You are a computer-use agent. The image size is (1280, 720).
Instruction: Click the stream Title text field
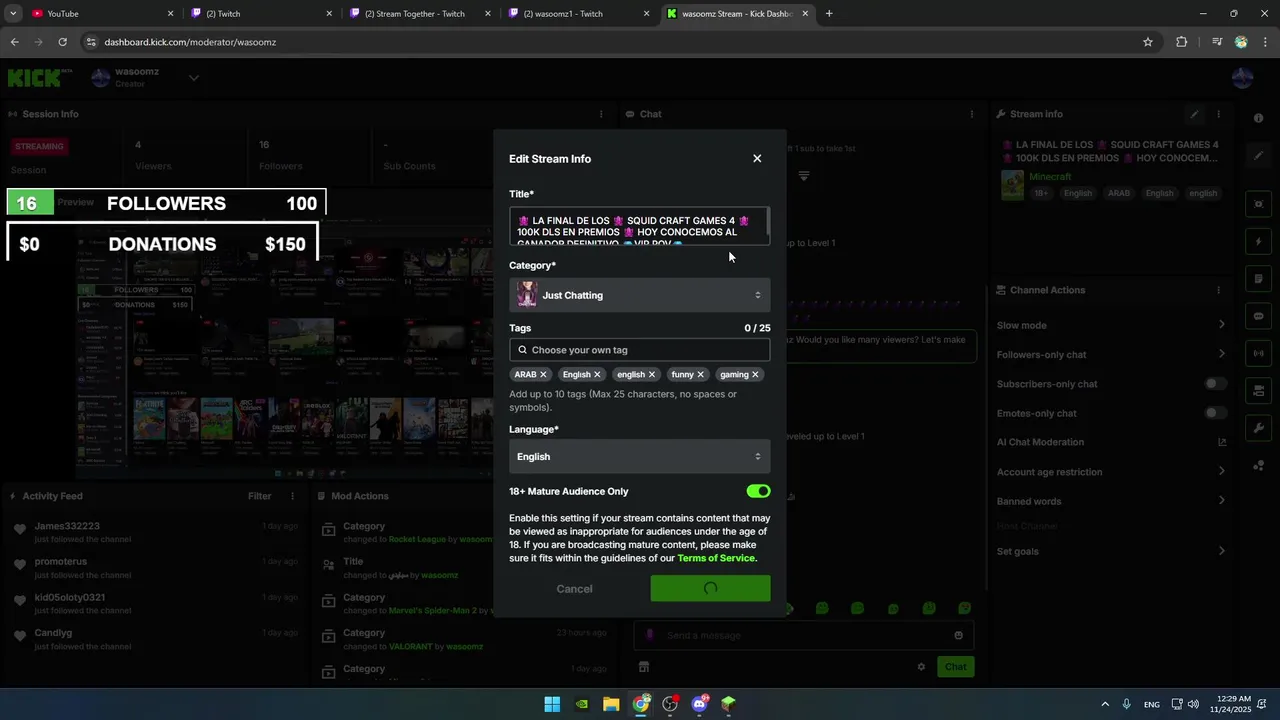(x=639, y=226)
